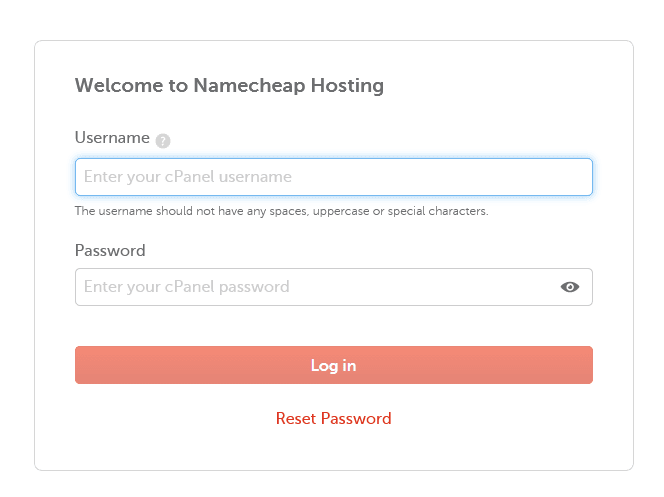
Task: Click the Username label text
Action: click(112, 138)
